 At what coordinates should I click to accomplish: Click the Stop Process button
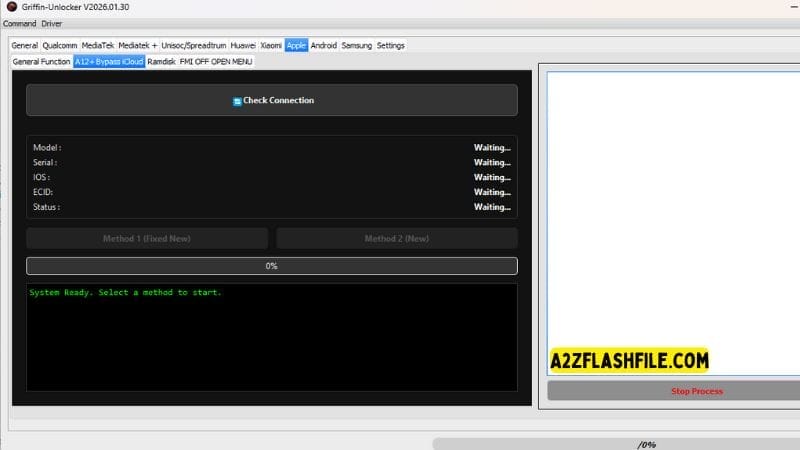673,391
